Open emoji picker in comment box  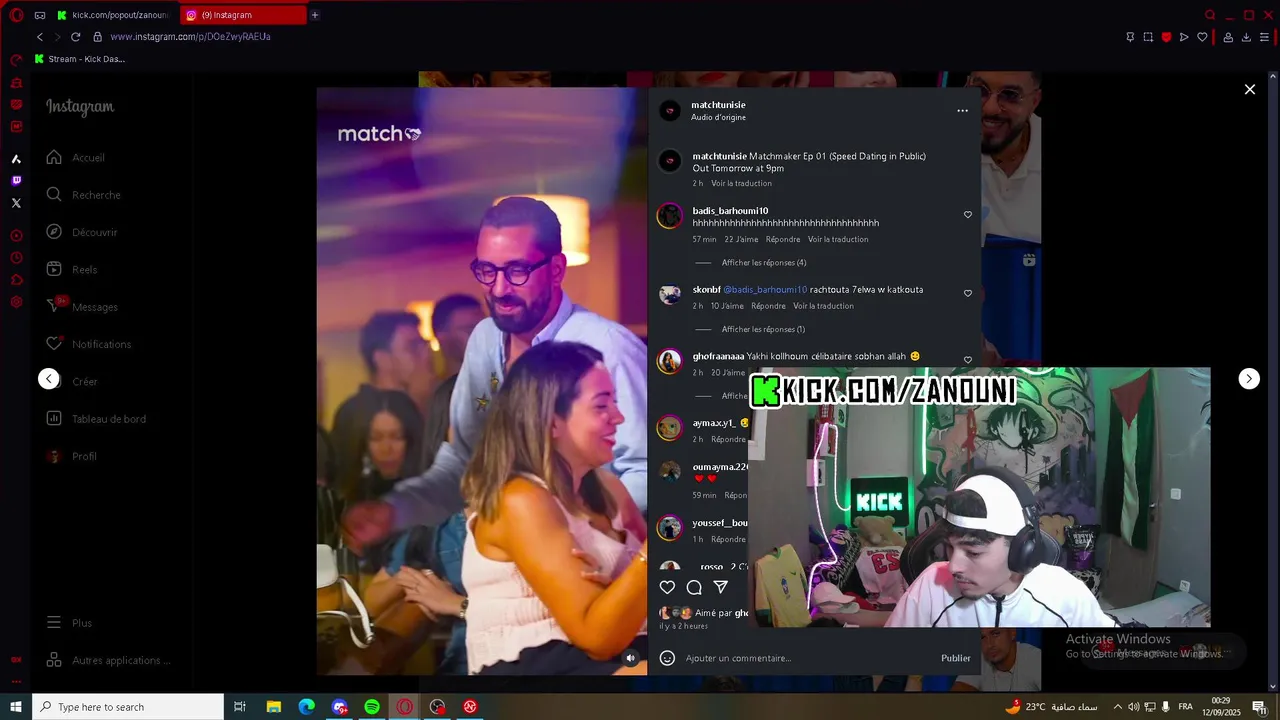[667, 658]
